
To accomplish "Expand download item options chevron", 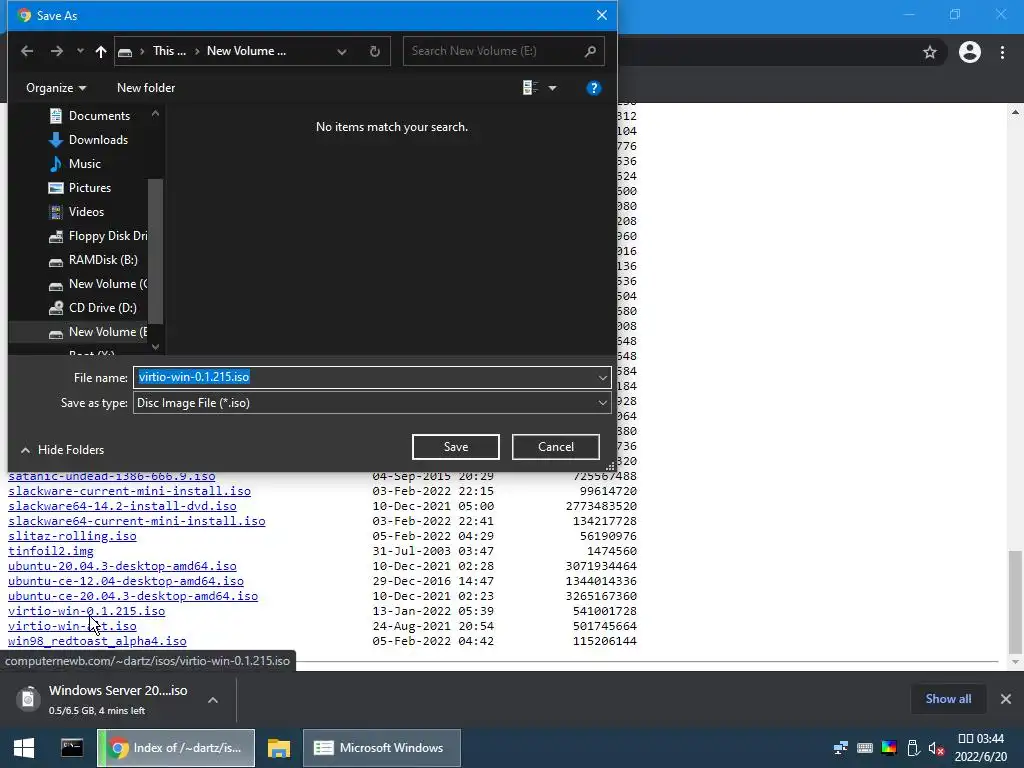I will coord(213,700).
